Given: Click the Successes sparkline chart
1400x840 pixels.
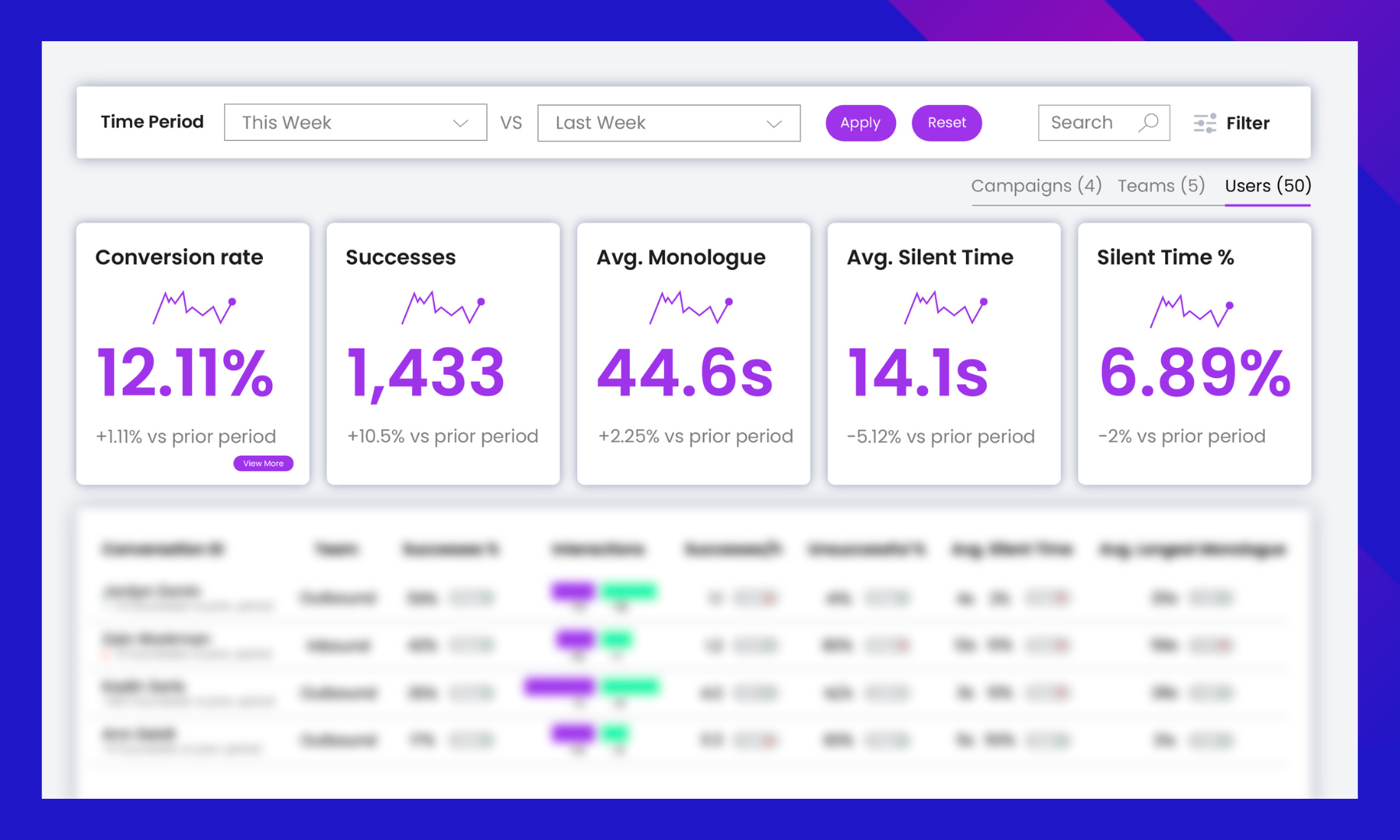Looking at the screenshot, I should point(443,307).
